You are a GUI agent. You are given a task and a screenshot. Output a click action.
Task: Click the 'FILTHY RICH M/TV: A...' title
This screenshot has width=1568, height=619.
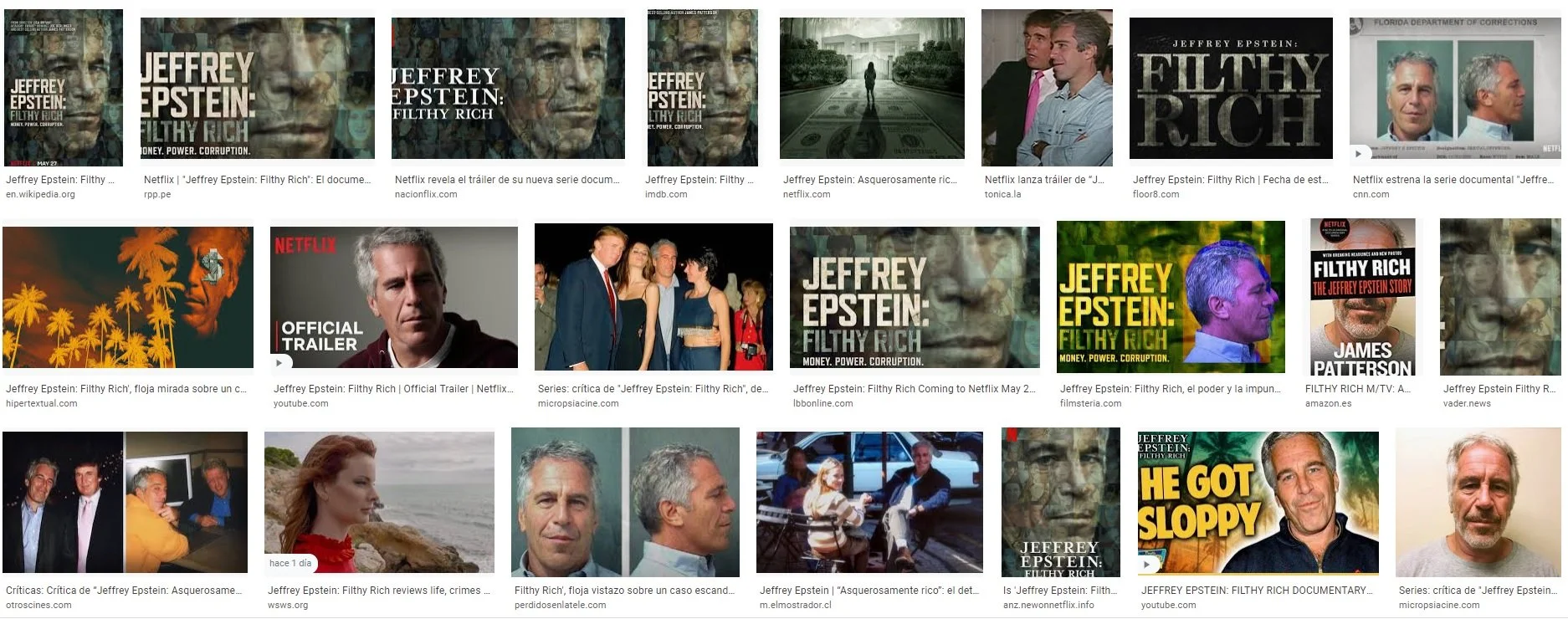tap(1358, 389)
